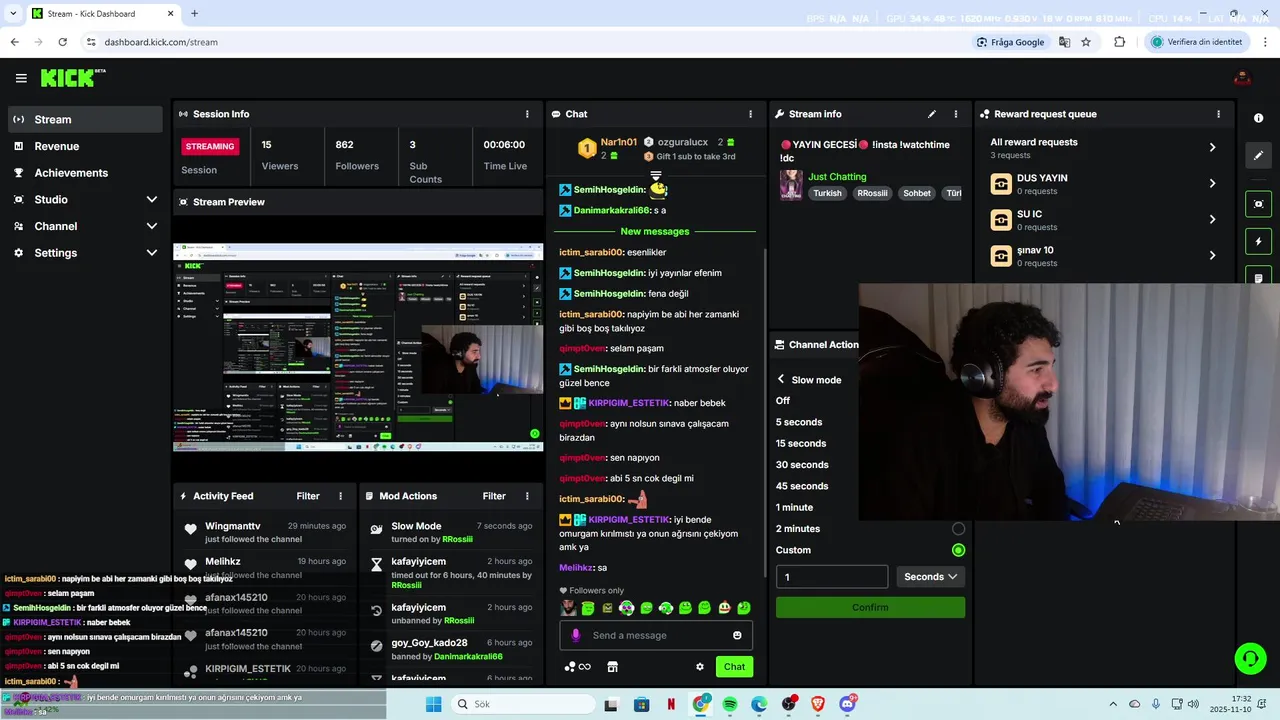
Task: Click kafayiyicem unbanned mod action entry
Action: 453,614
